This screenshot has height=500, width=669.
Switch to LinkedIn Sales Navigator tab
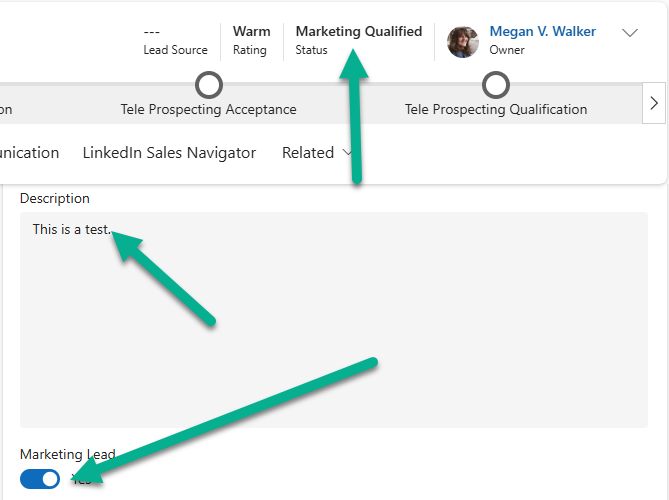pos(169,153)
